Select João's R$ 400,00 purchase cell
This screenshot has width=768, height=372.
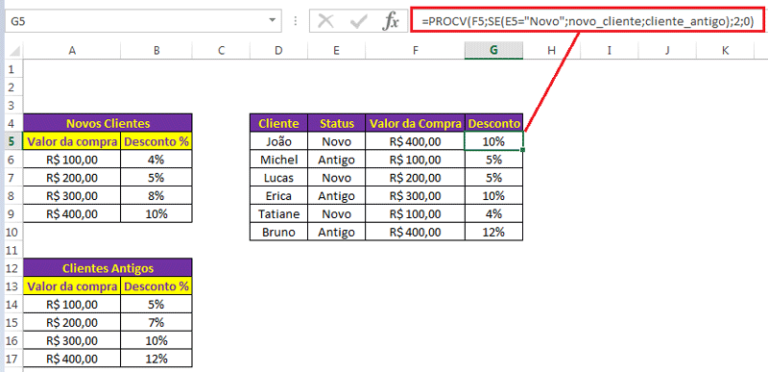click(x=415, y=141)
